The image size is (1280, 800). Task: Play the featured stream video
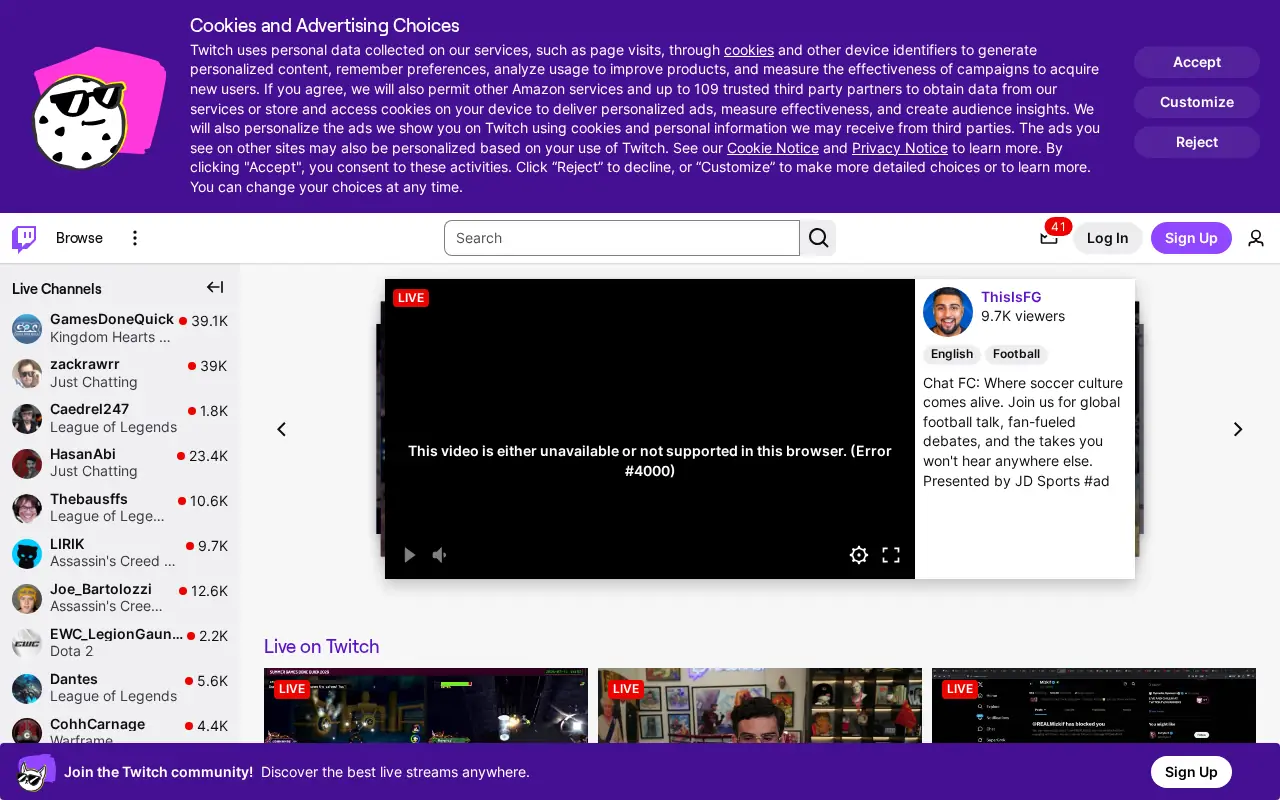coord(409,555)
